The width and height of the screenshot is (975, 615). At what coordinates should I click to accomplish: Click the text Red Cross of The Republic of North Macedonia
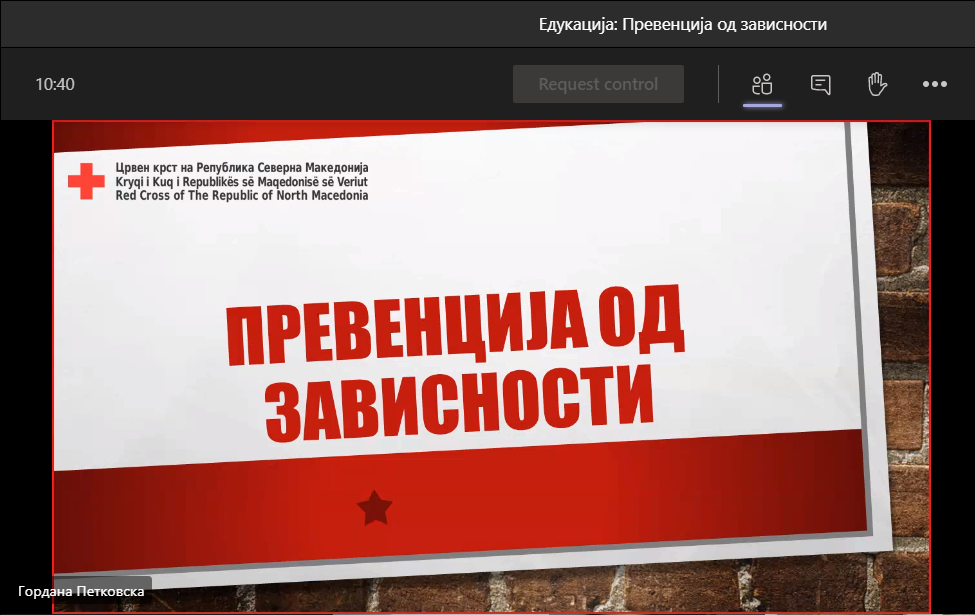(x=242, y=195)
